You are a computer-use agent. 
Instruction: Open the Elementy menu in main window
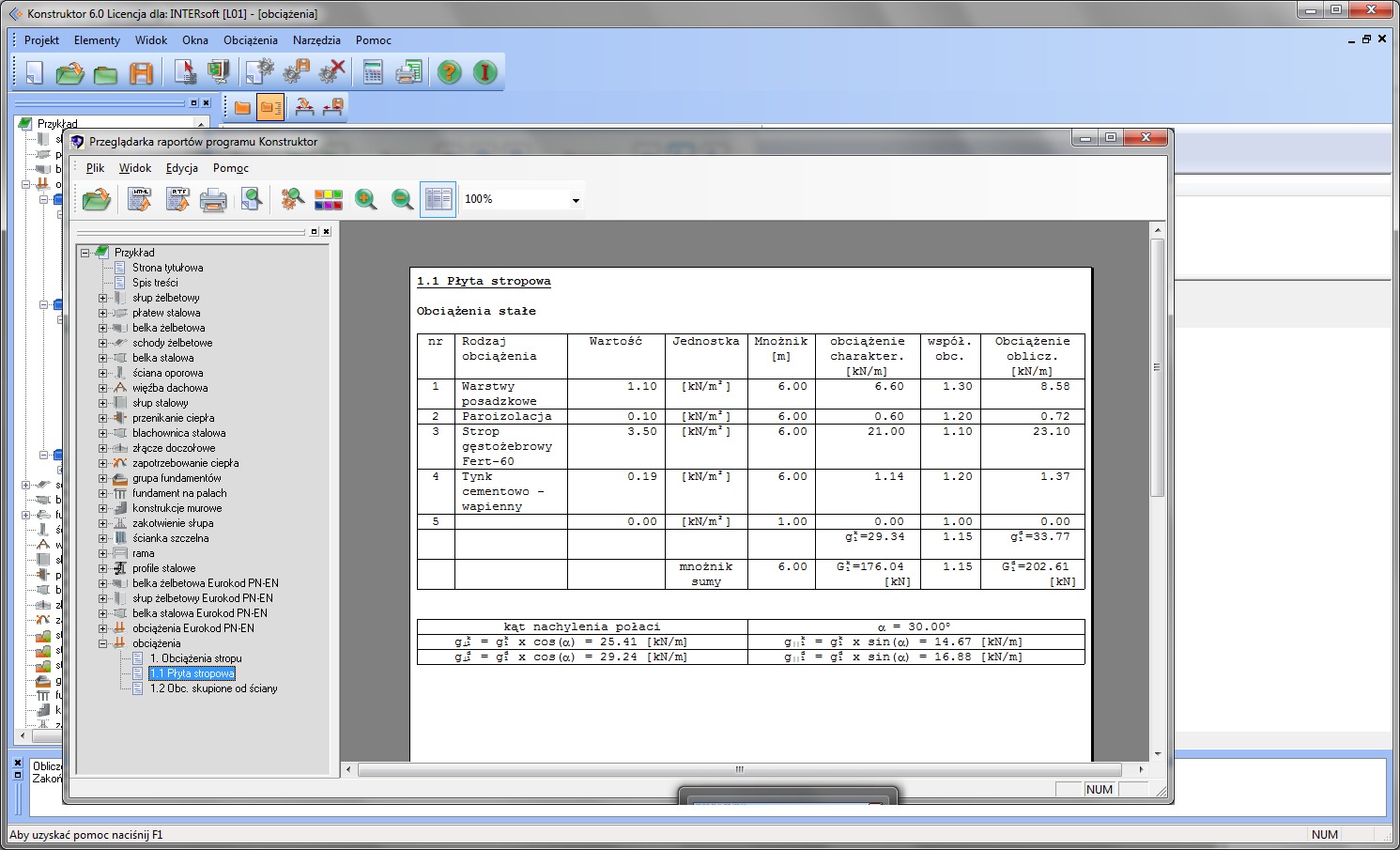pos(97,40)
